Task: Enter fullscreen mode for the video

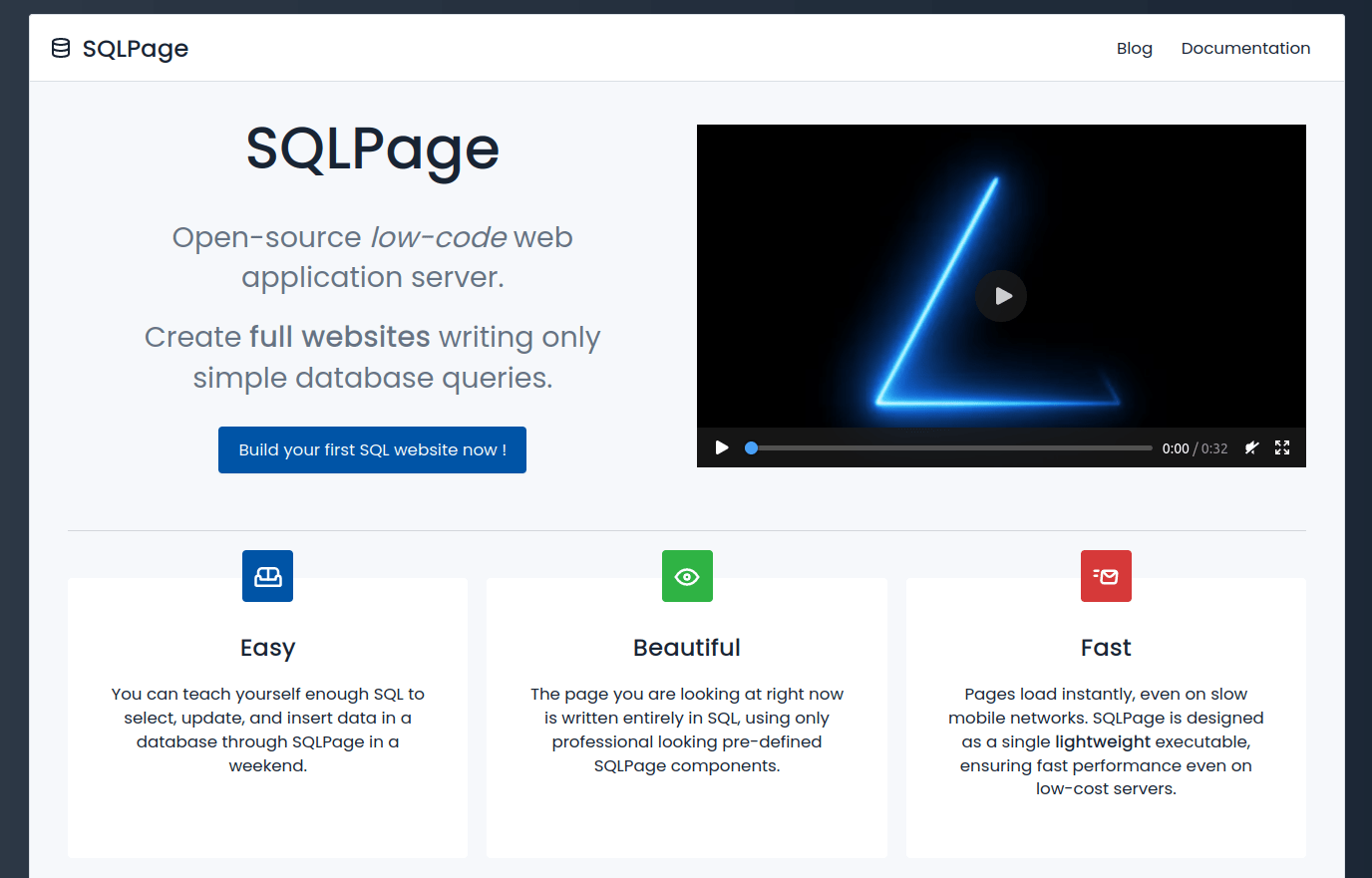Action: pyautogui.click(x=1282, y=447)
